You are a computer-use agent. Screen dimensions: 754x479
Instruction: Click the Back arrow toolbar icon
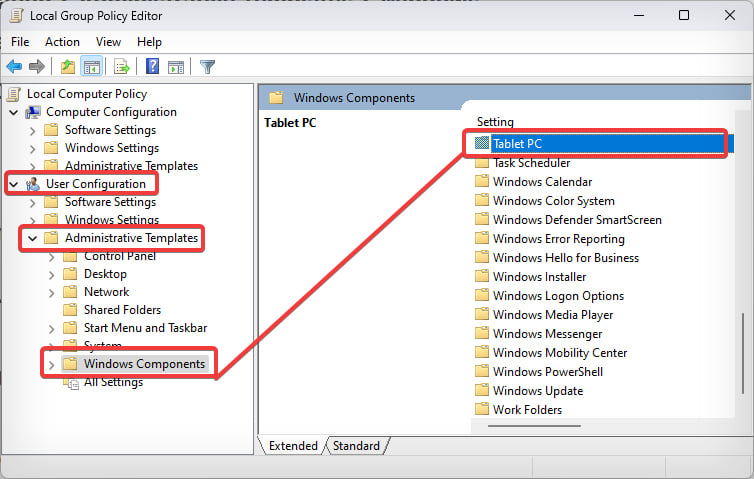[14, 67]
